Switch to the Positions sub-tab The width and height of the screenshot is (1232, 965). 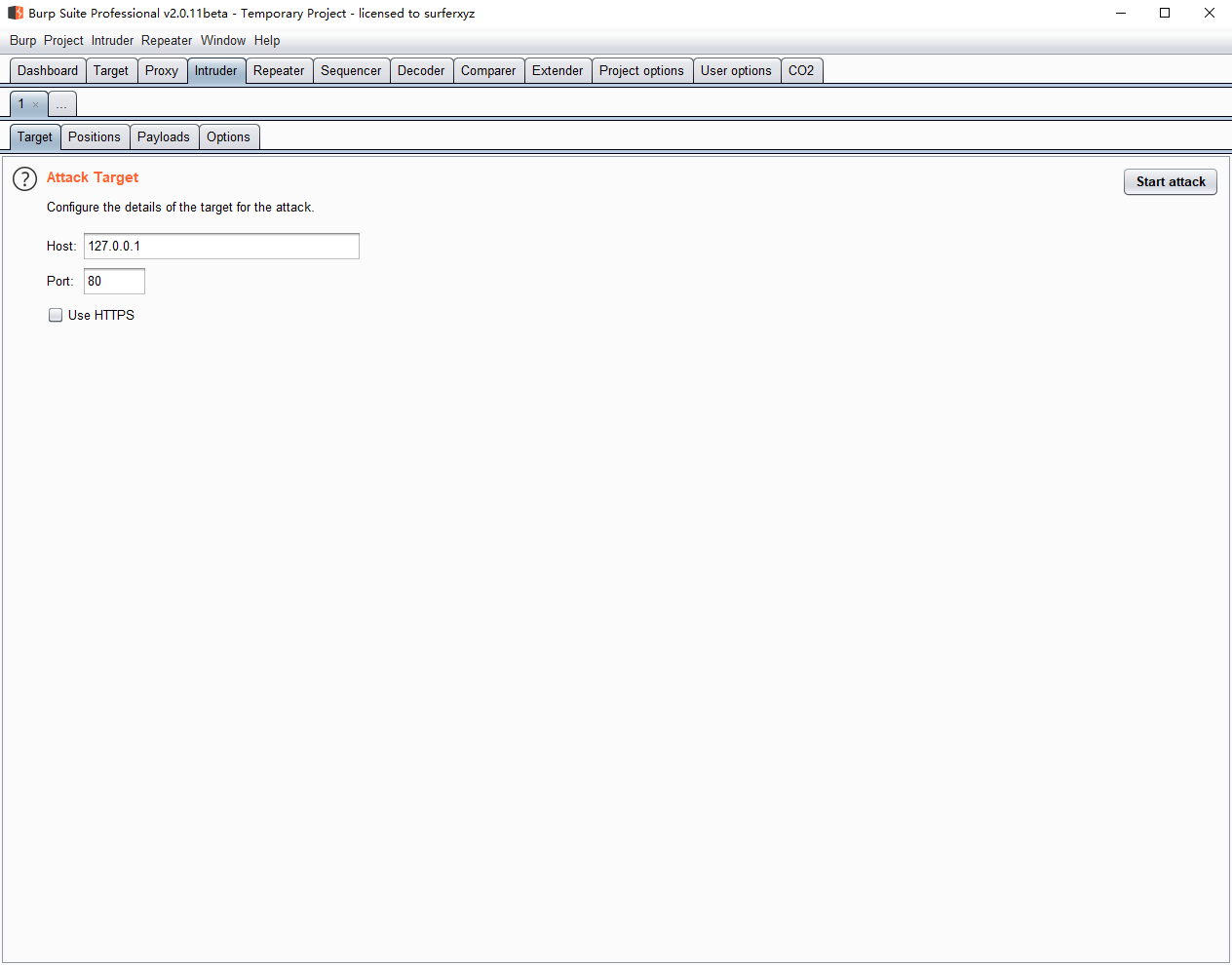(95, 136)
